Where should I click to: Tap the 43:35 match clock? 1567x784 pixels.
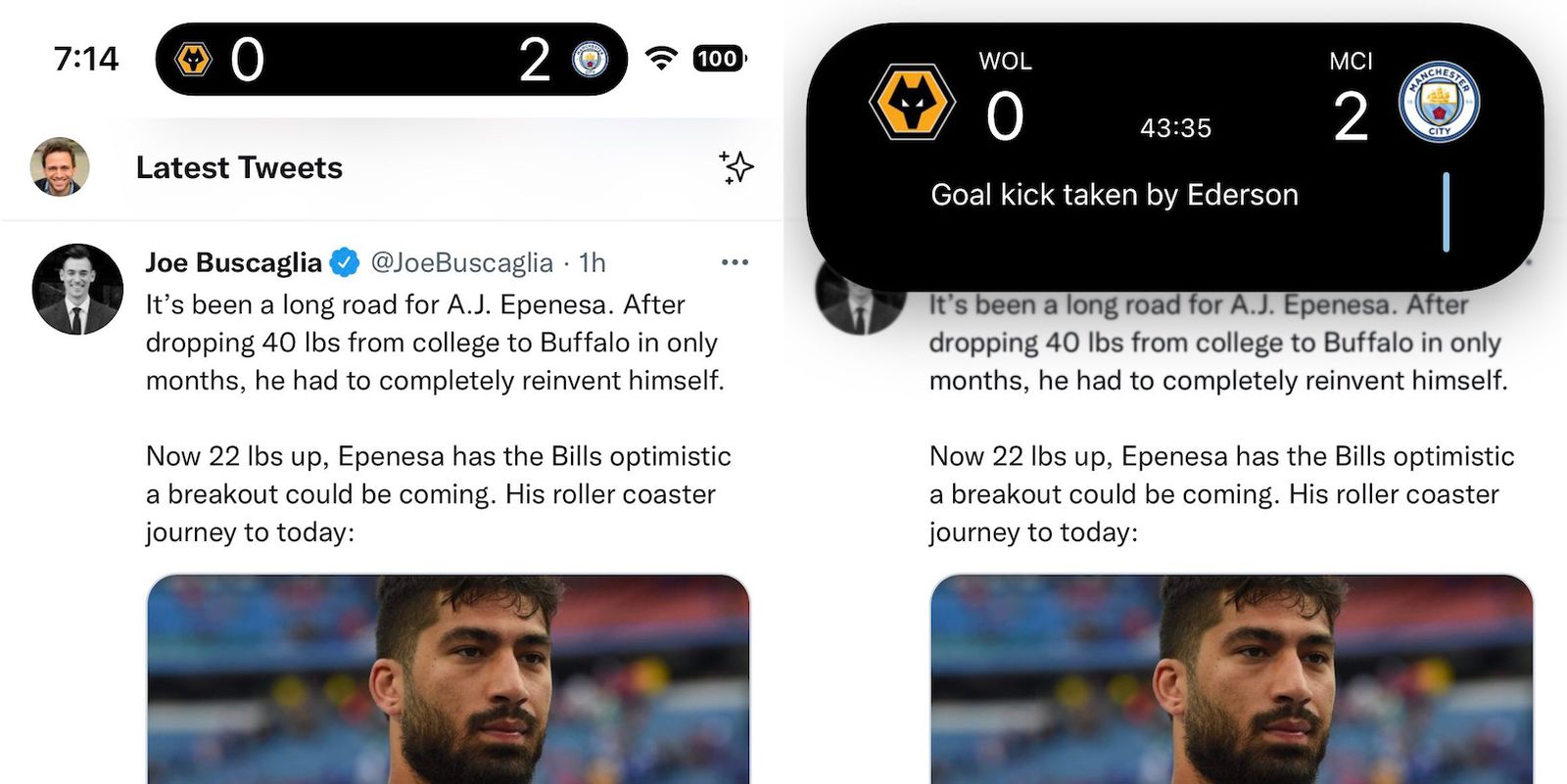coord(1175,128)
